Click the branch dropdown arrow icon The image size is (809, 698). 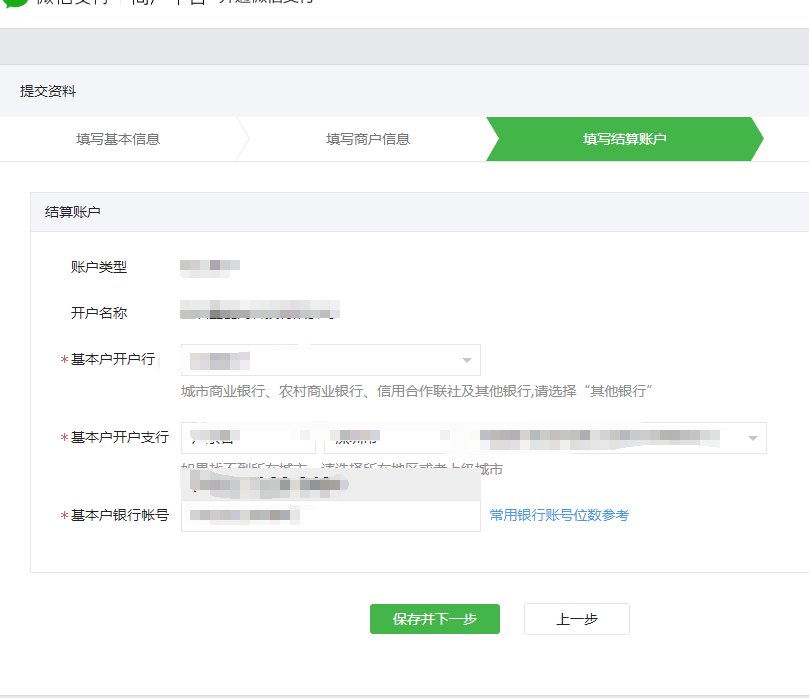pyautogui.click(x=752, y=438)
